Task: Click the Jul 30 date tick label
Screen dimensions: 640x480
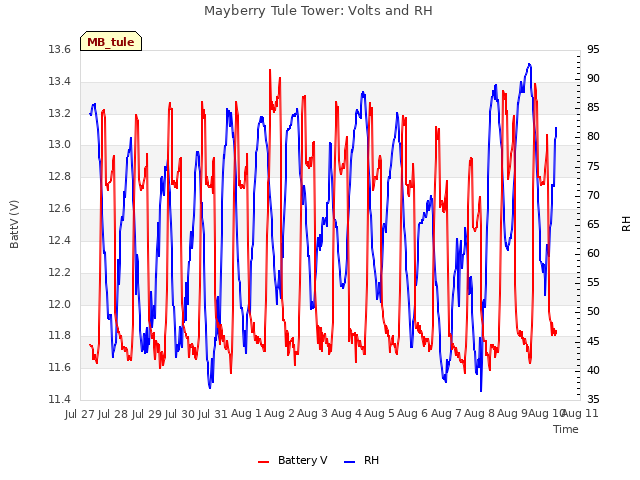Action: coord(180,414)
